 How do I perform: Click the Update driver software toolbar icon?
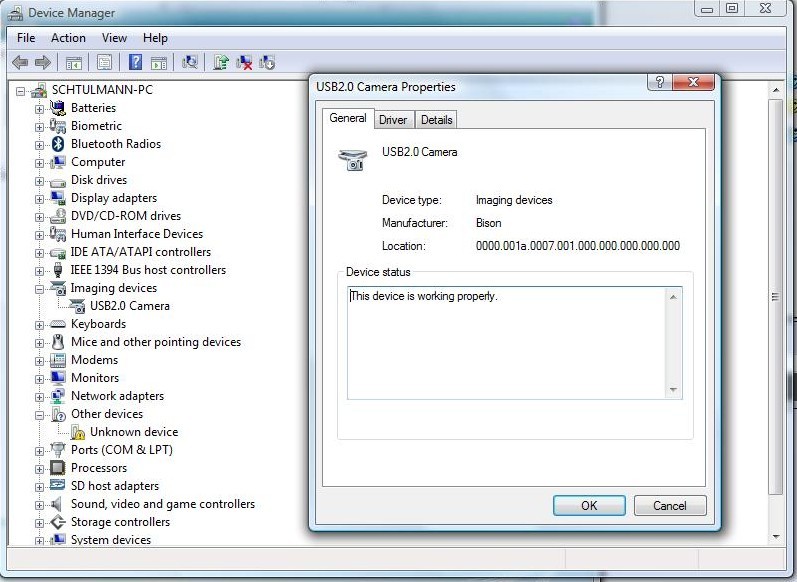tap(221, 62)
